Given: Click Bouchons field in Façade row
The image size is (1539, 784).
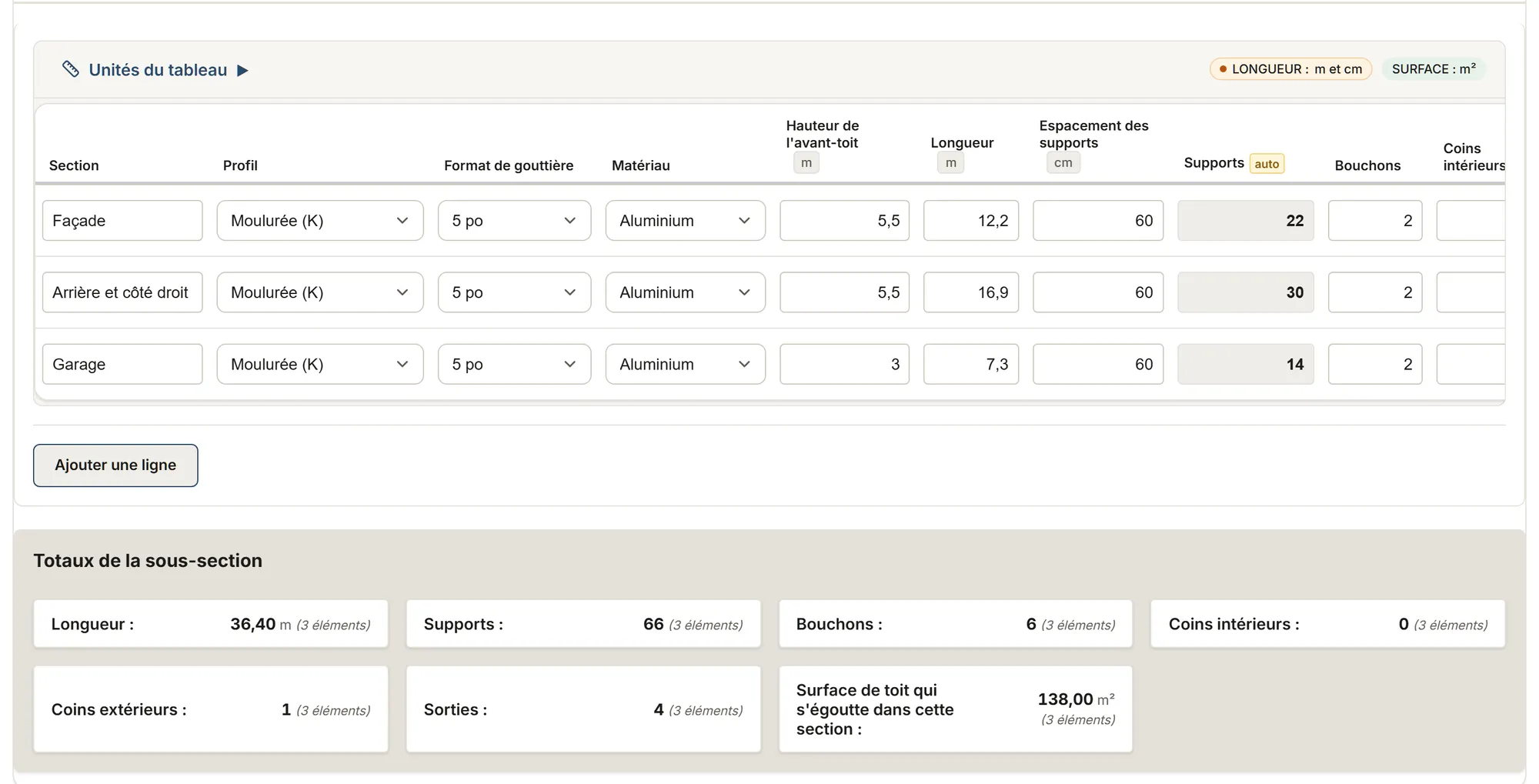Looking at the screenshot, I should 1375,221.
